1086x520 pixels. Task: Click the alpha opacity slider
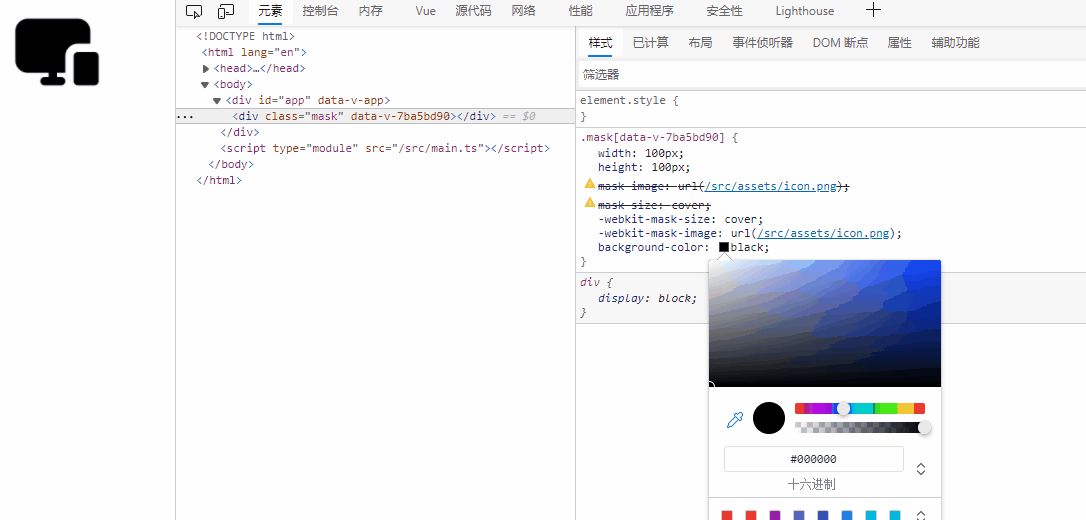tap(860, 428)
